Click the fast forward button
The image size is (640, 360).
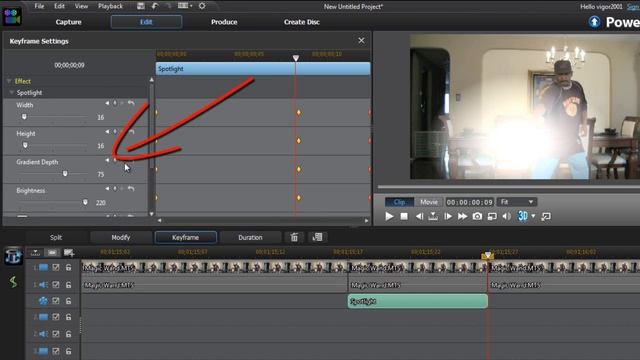[462, 216]
